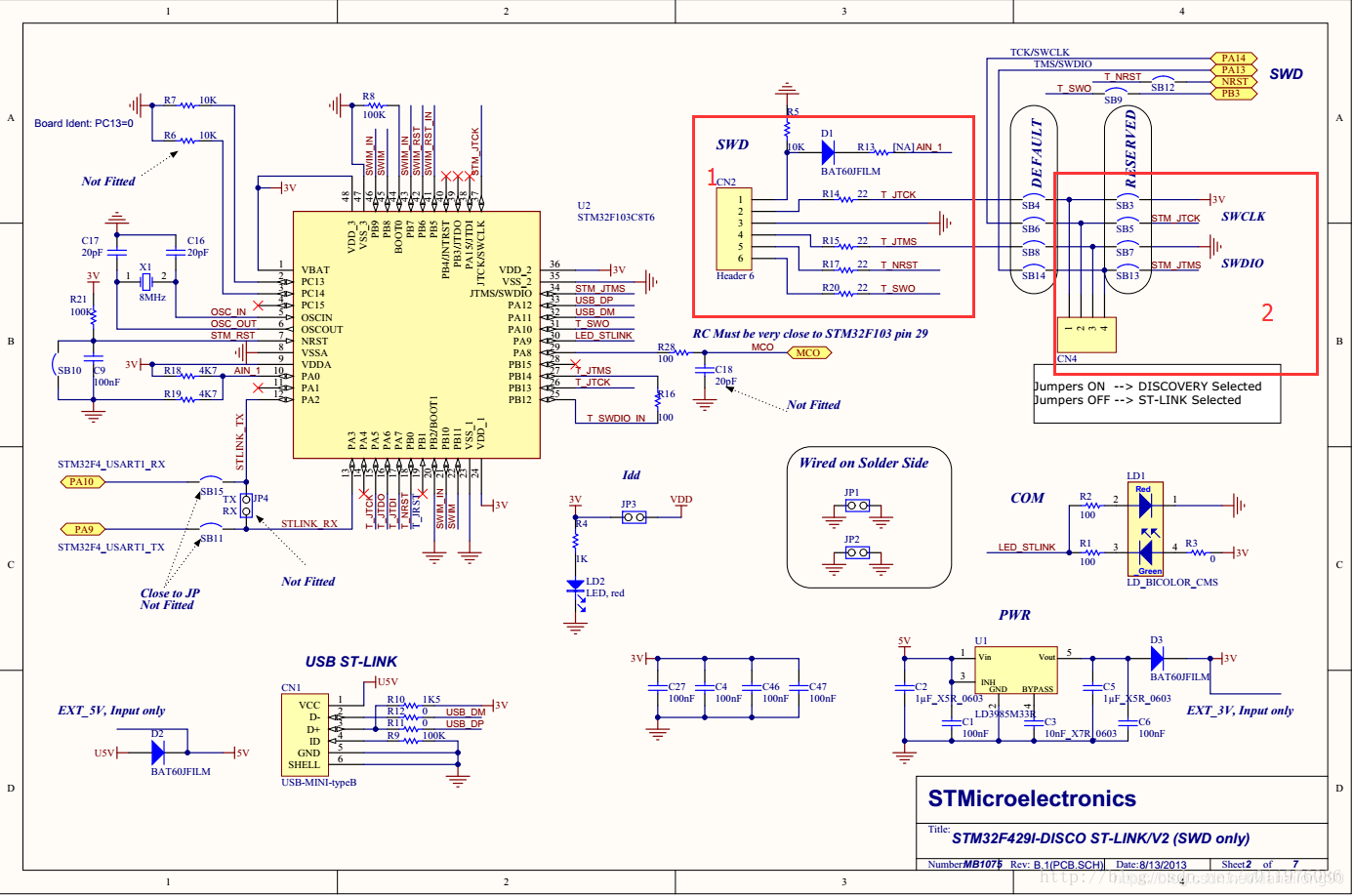This screenshot has height=896, width=1353.
Task: Click the R7 10K resistor
Action: [187, 103]
